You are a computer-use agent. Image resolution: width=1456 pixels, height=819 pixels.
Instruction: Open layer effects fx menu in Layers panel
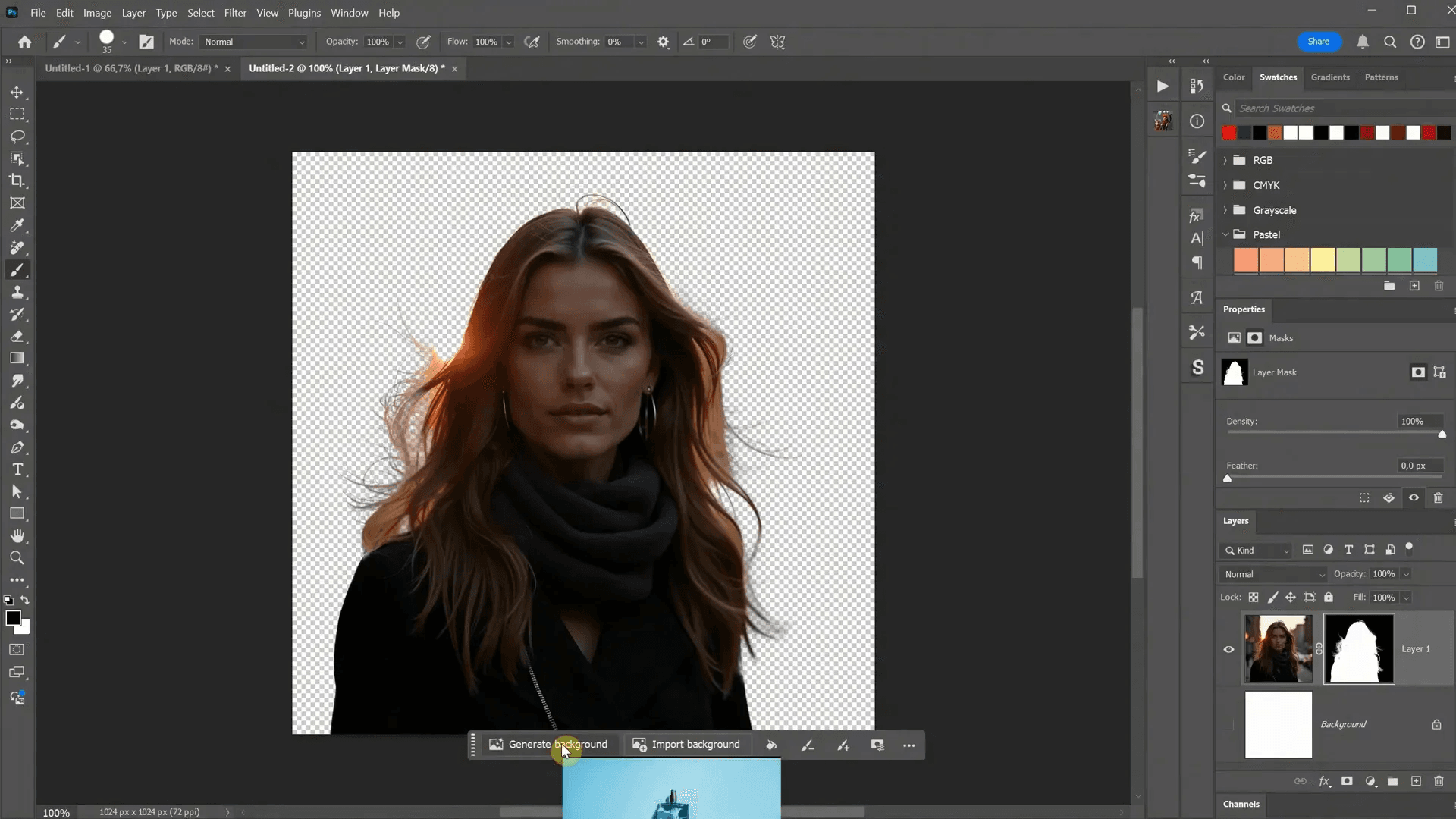(x=1324, y=781)
